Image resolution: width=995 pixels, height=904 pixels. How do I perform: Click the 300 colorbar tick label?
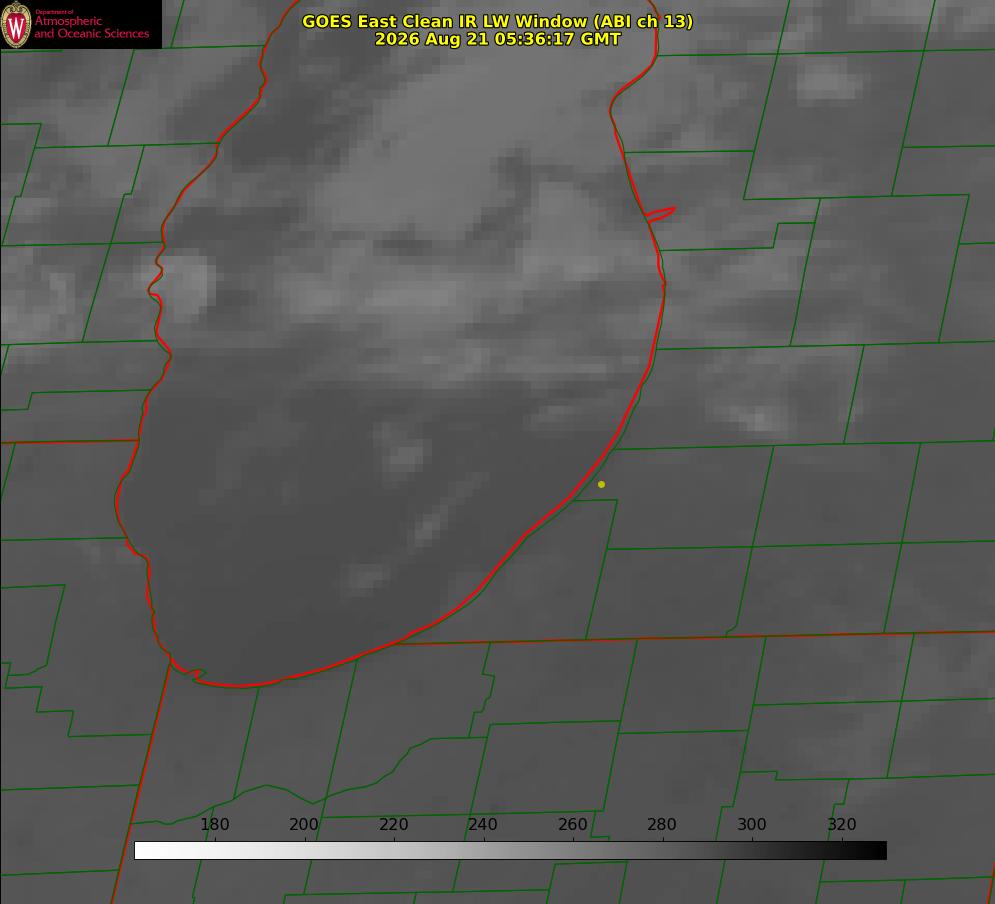[x=752, y=824]
